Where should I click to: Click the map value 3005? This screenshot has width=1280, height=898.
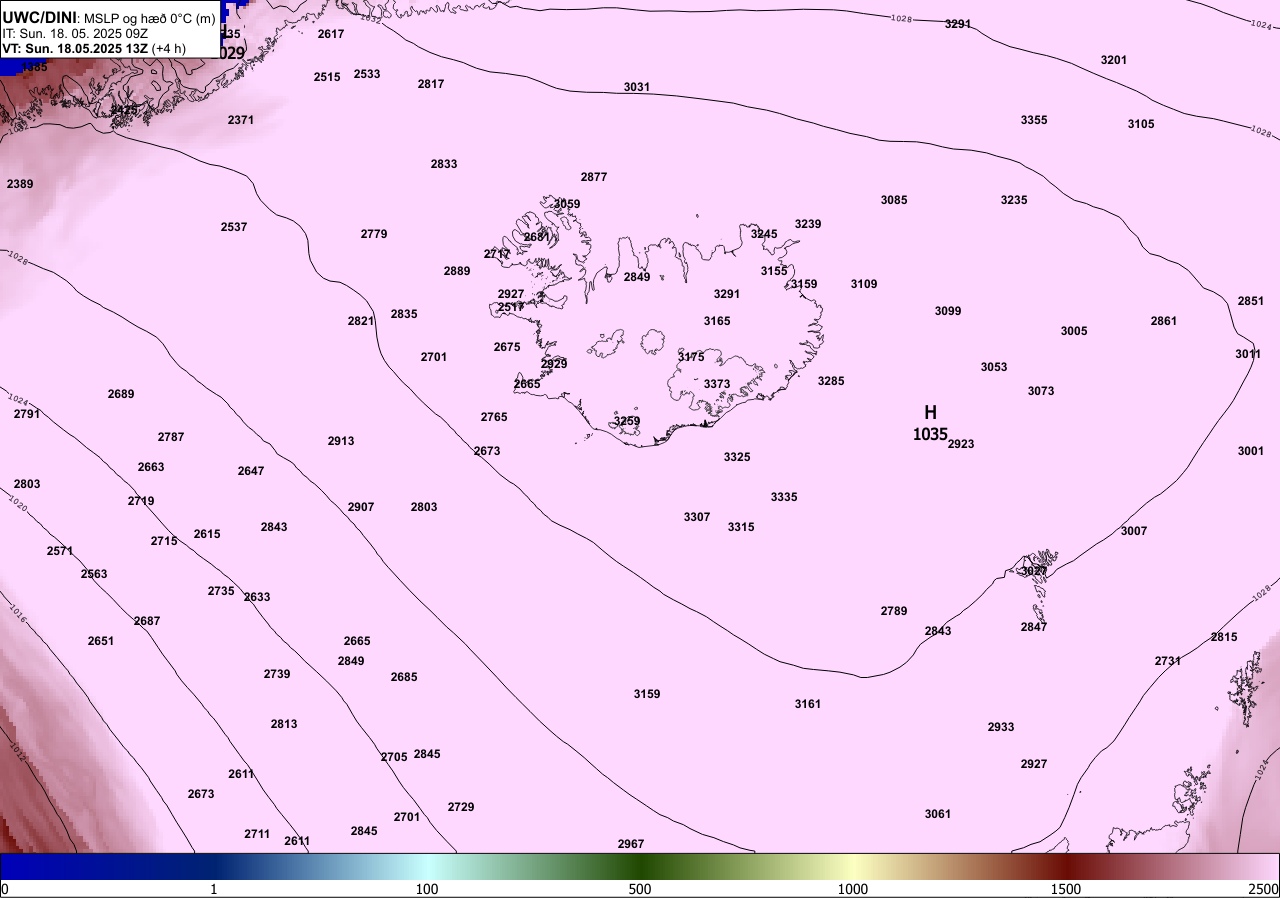(1074, 331)
